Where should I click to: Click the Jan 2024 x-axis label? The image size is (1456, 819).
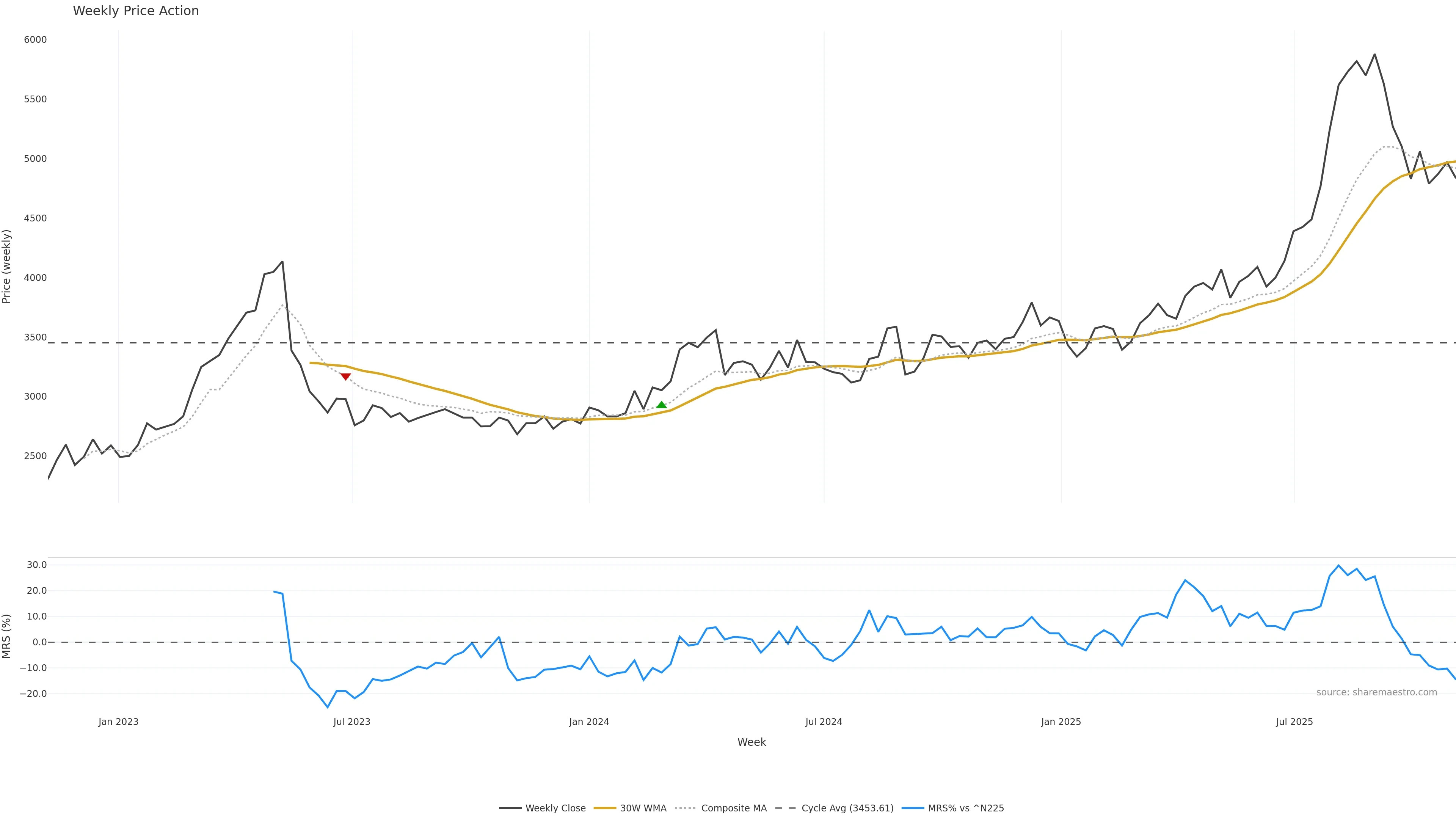[x=589, y=722]
